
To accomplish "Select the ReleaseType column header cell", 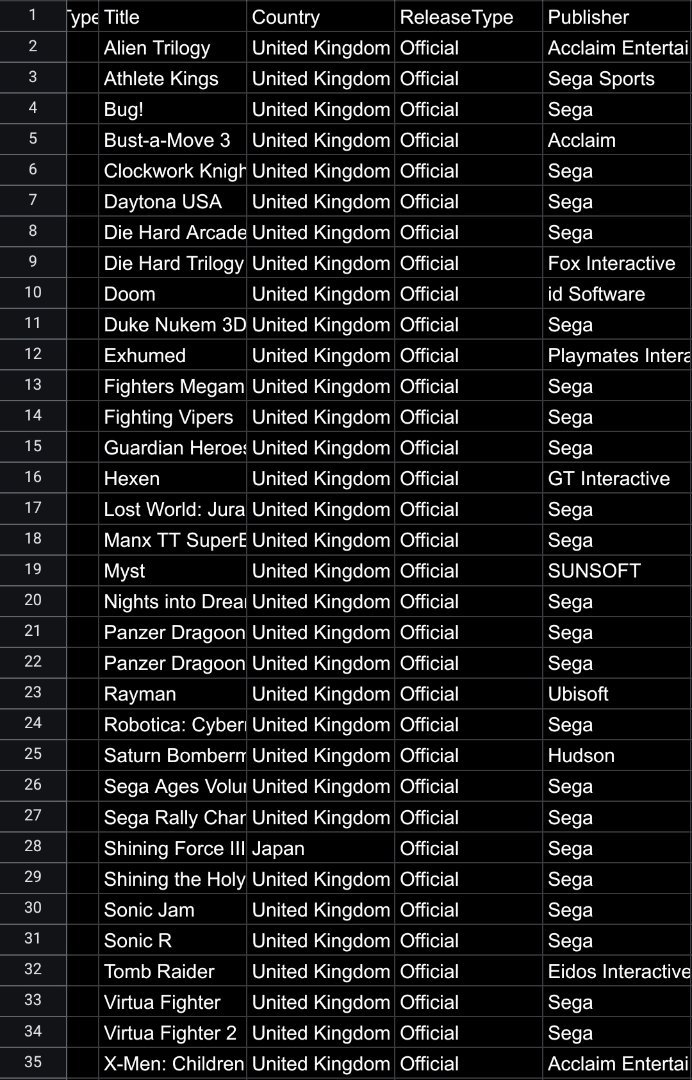I will point(468,17).
